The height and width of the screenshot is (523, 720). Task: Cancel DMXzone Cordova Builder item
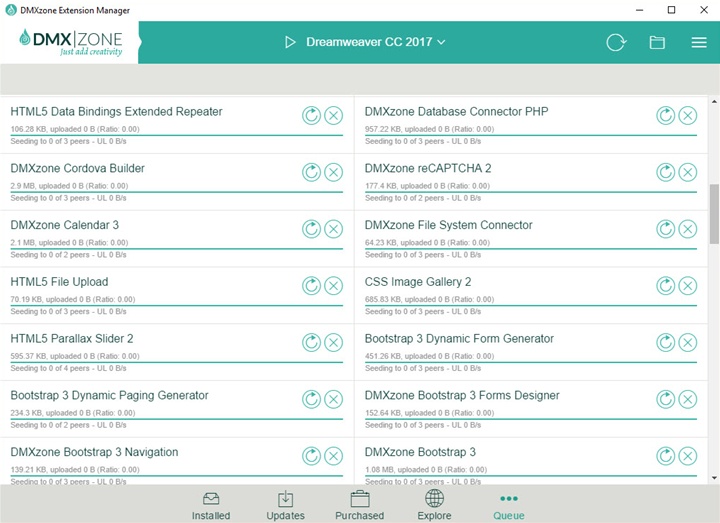pyautogui.click(x=334, y=172)
